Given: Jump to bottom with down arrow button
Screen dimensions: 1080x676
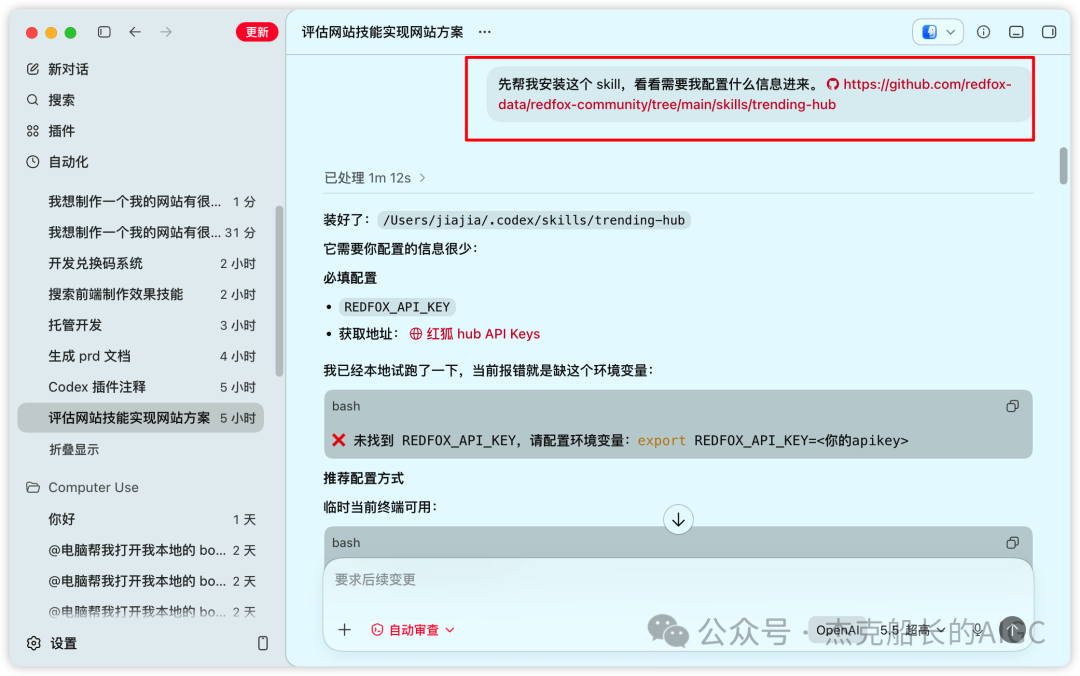Looking at the screenshot, I should click(678, 520).
